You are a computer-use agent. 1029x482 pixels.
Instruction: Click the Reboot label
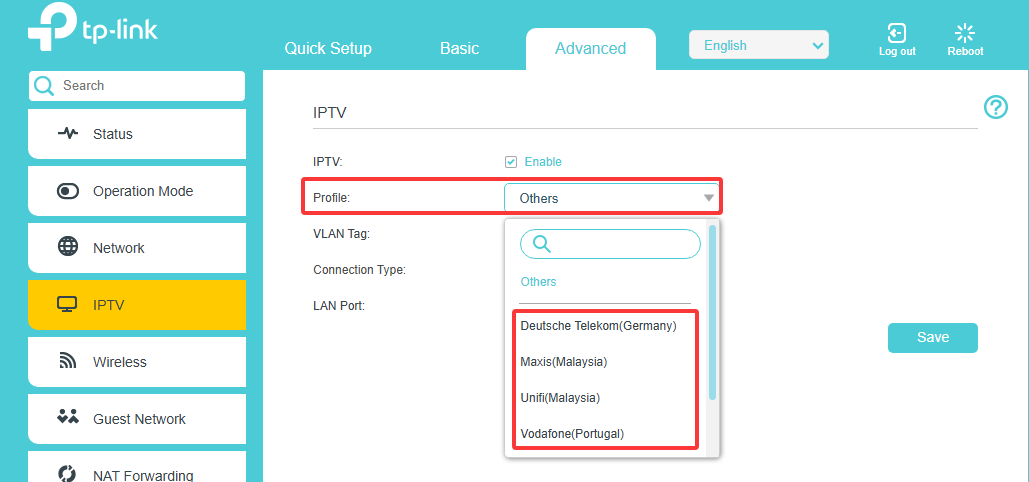pyautogui.click(x=965, y=51)
